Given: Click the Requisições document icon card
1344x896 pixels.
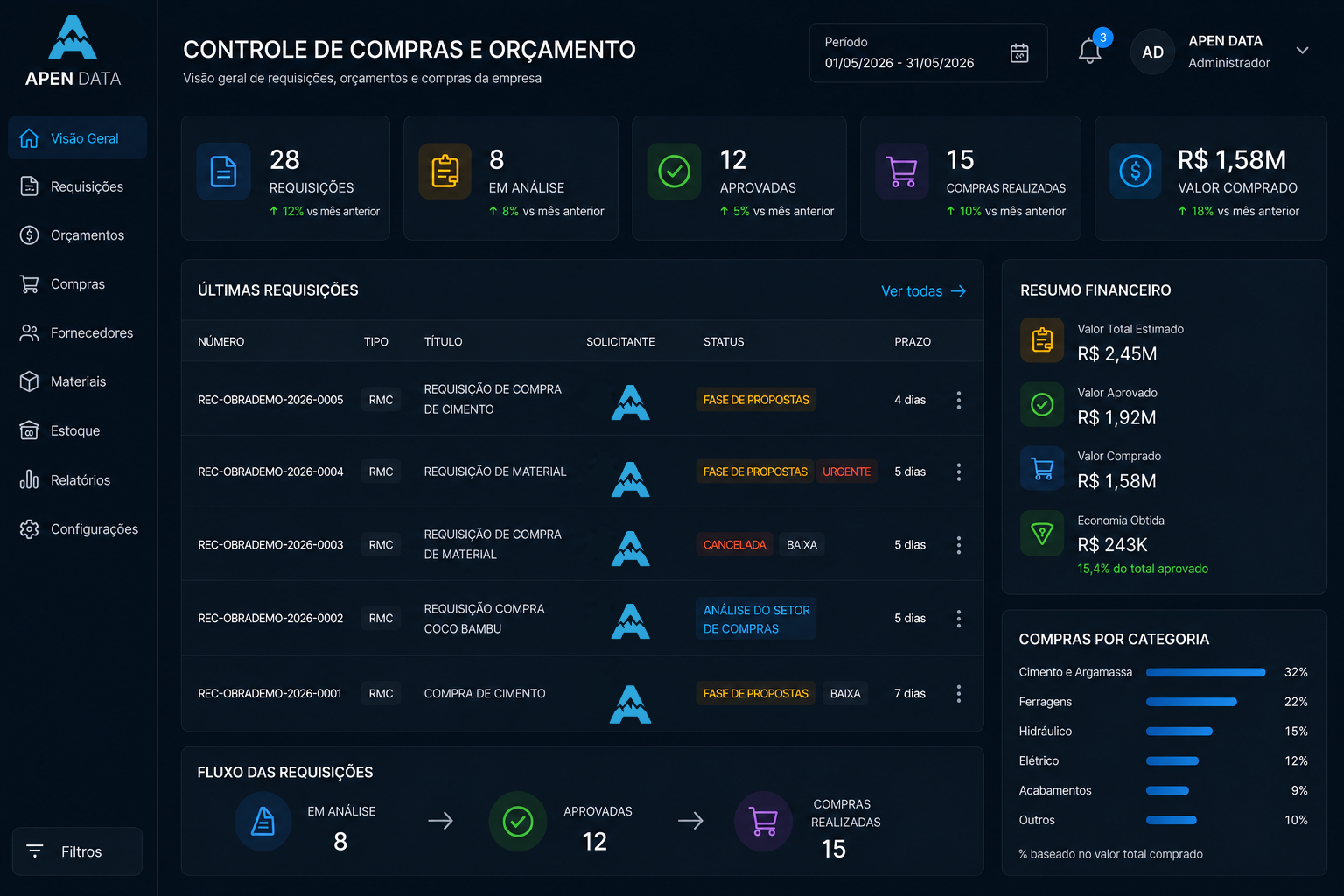Looking at the screenshot, I should [223, 171].
